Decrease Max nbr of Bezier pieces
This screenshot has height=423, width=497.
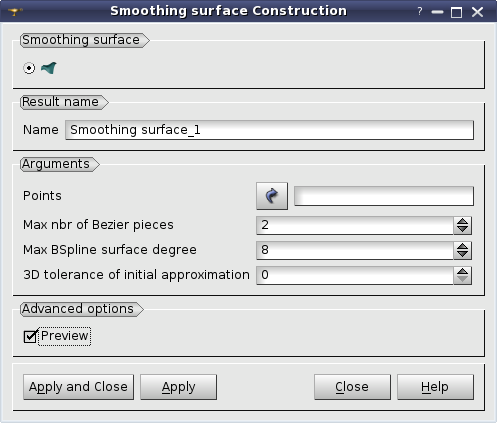[462, 229]
